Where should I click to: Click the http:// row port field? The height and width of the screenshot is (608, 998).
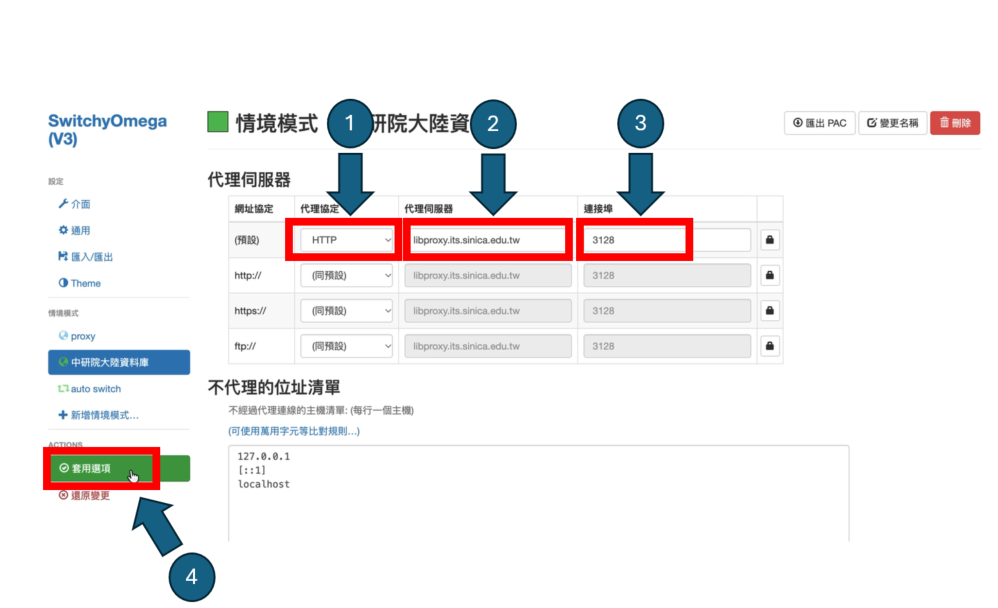pyautogui.click(x=667, y=276)
